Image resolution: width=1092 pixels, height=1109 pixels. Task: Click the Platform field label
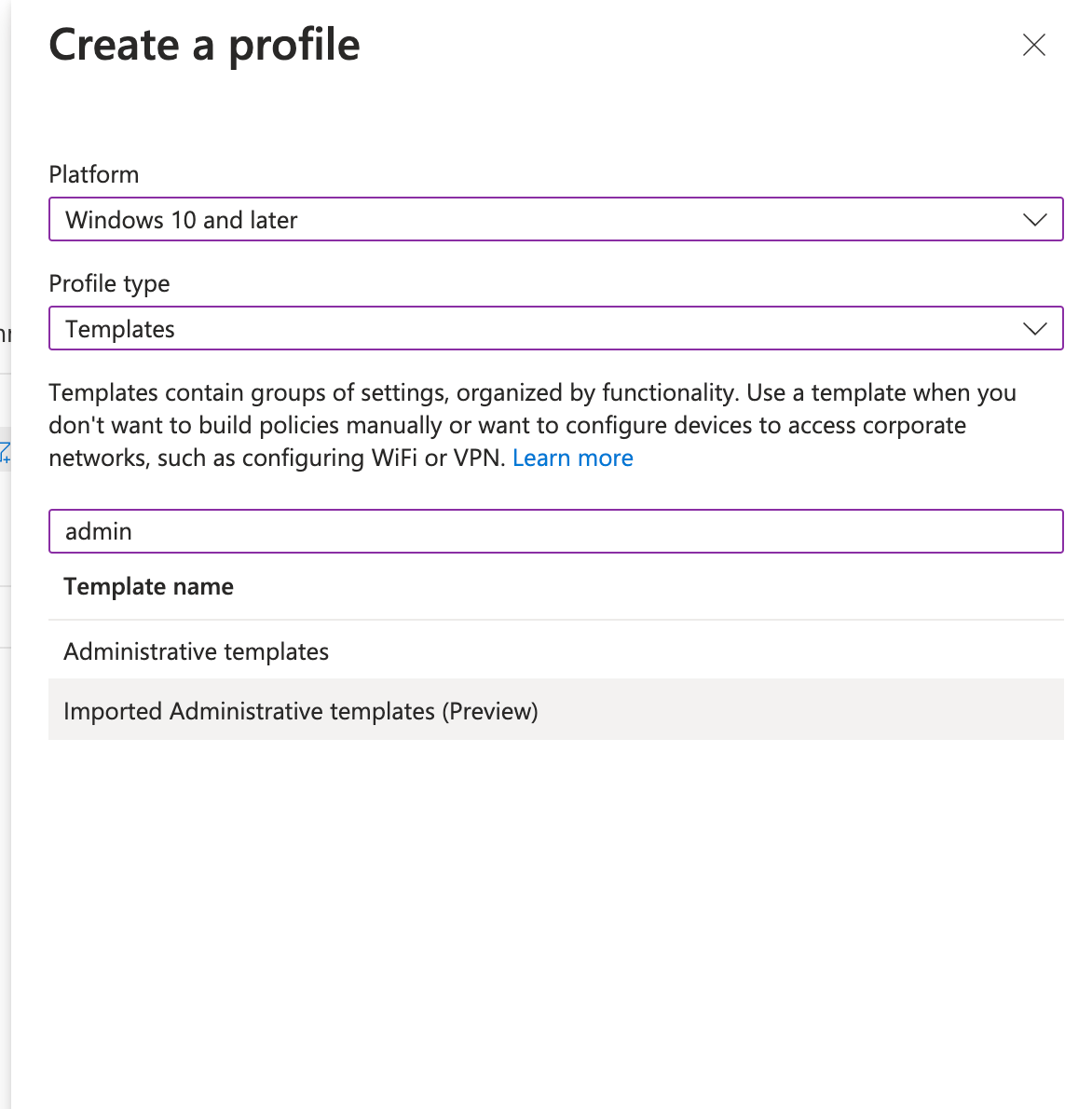click(x=94, y=174)
